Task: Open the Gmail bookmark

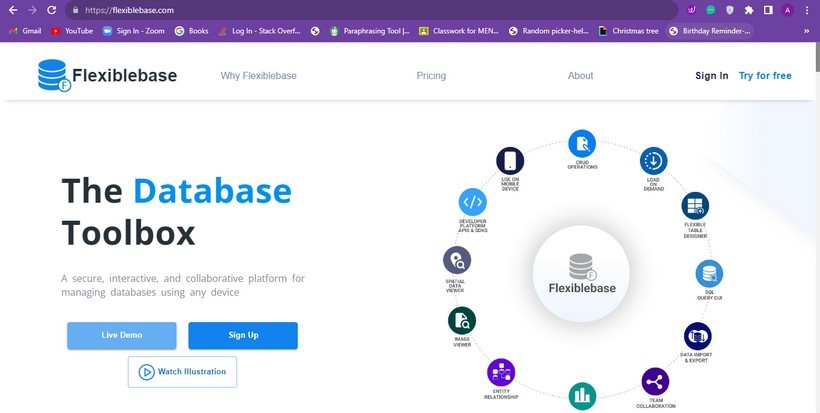Action: pyautogui.click(x=25, y=31)
